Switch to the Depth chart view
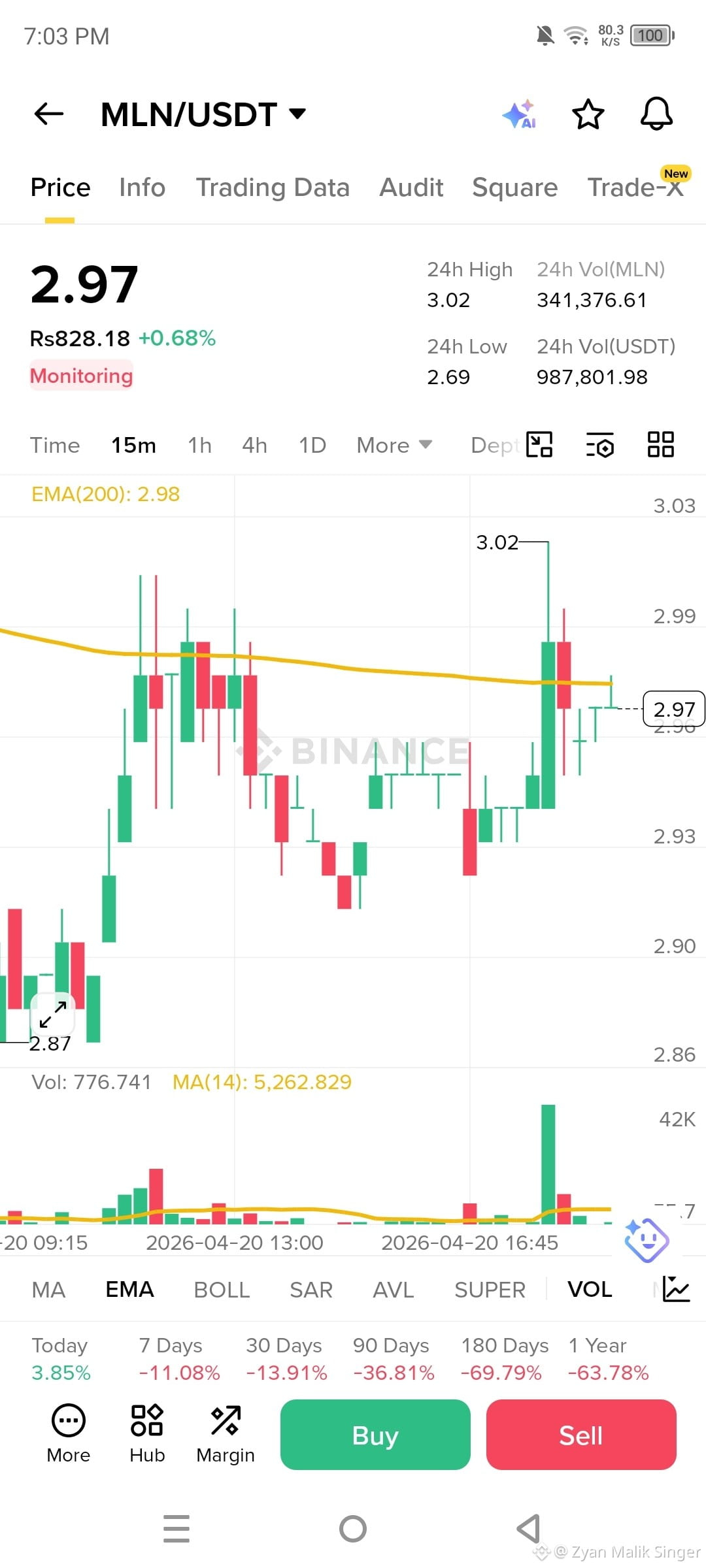The height and width of the screenshot is (1568, 706). (496, 446)
